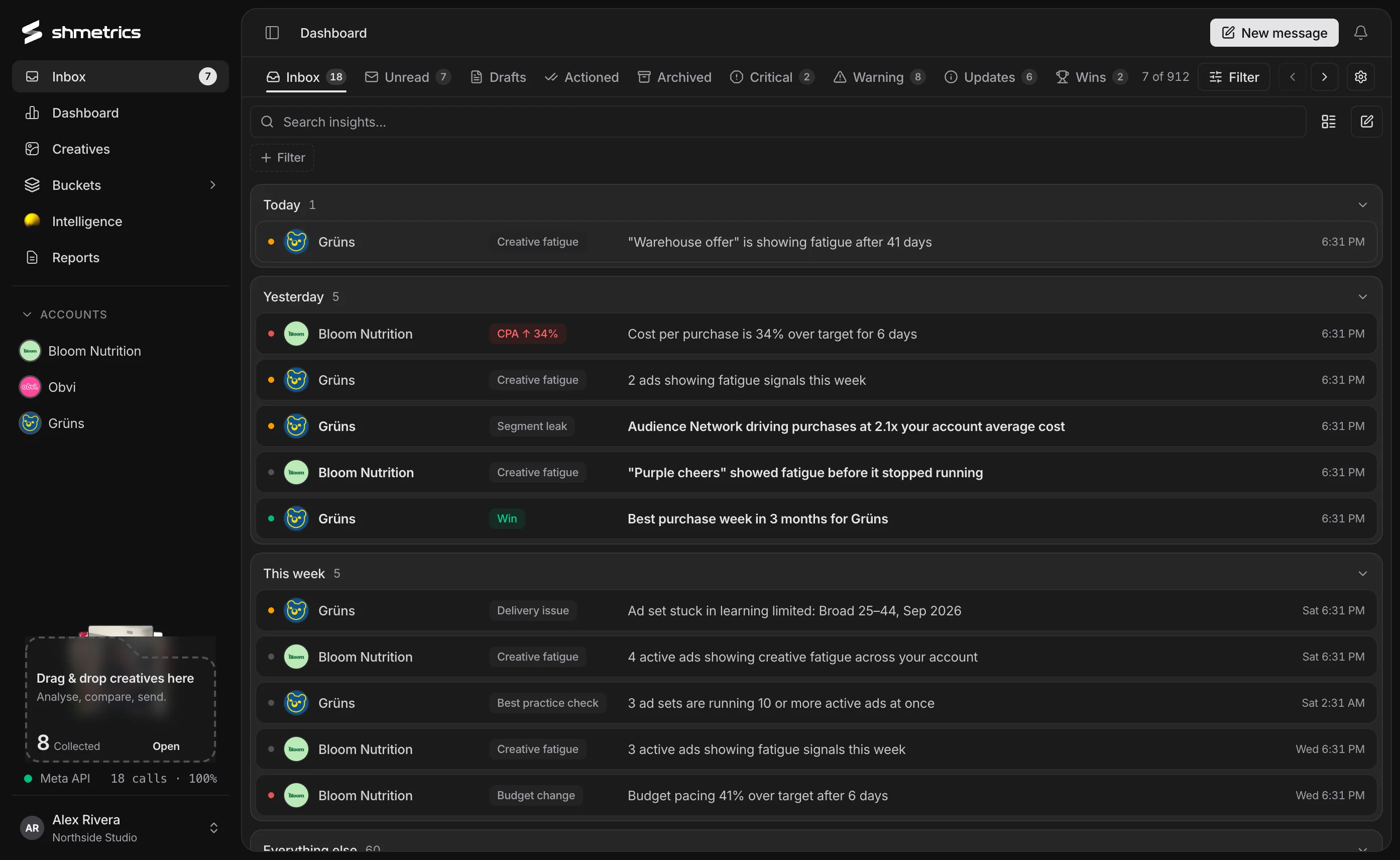
Task: Expand the Buckets submenu chevron
Action: point(212,185)
